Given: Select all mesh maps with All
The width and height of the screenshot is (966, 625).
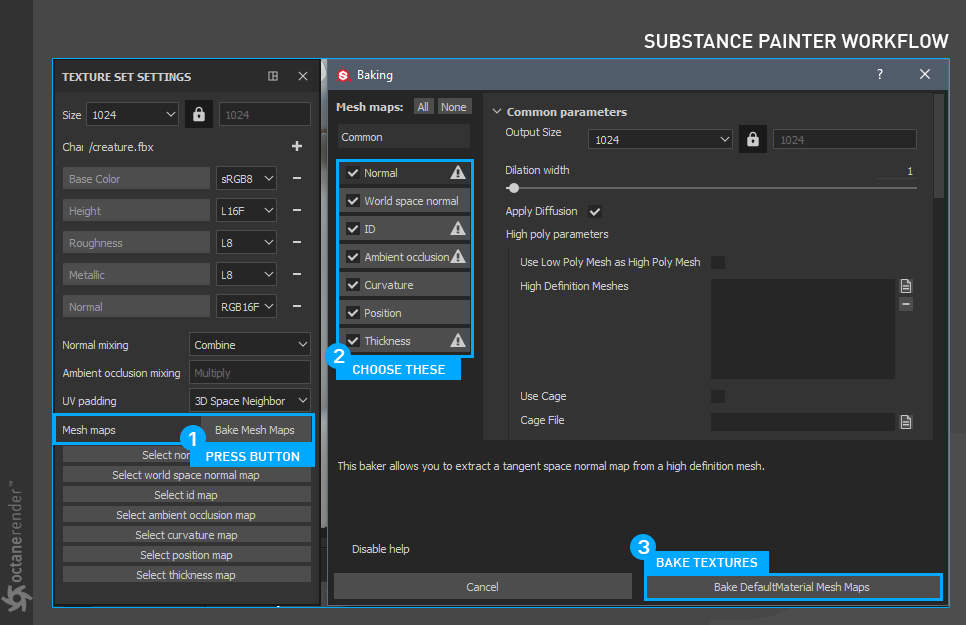Looking at the screenshot, I should pyautogui.click(x=423, y=107).
